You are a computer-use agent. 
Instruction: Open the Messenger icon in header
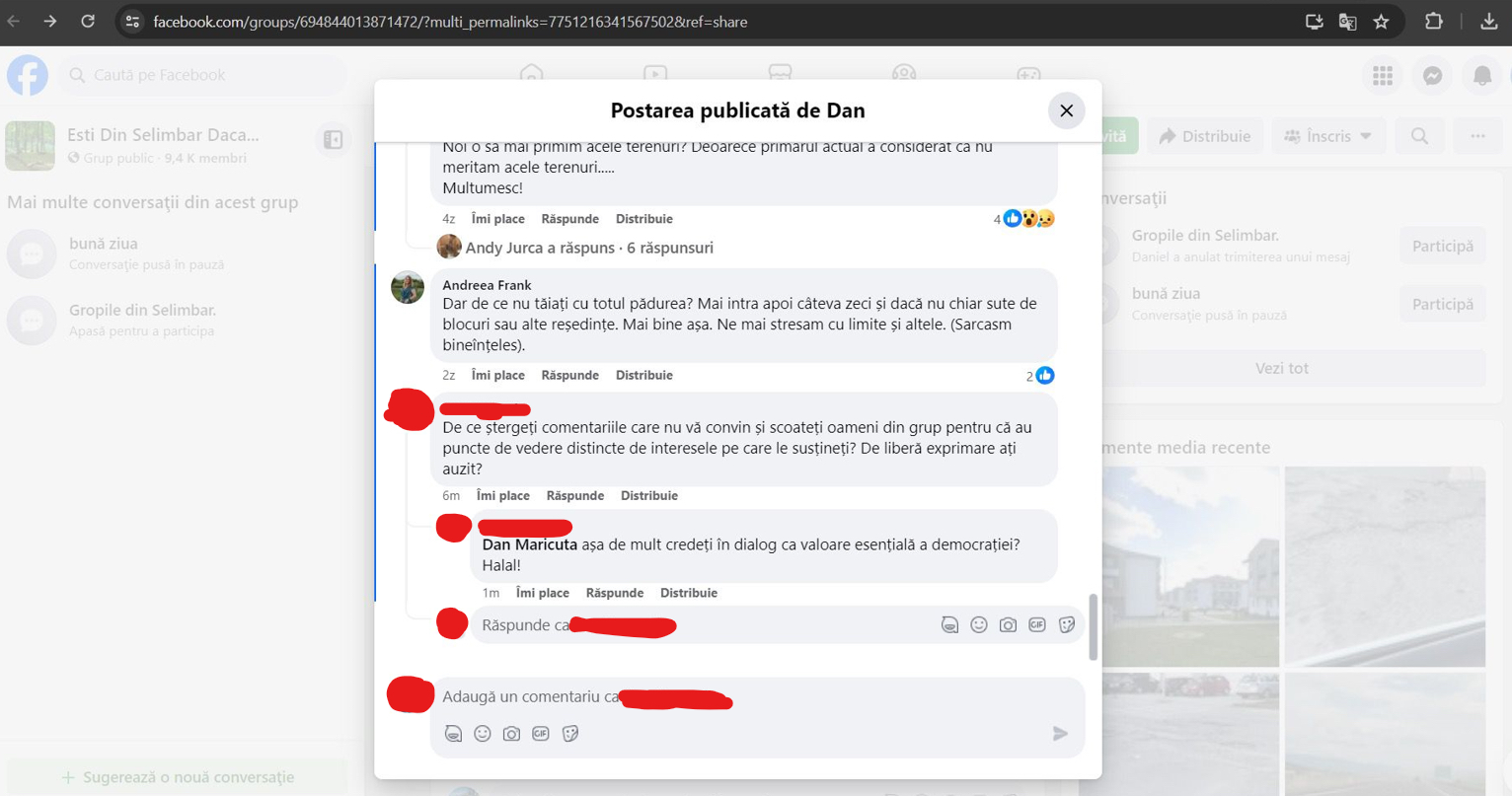pos(1432,76)
